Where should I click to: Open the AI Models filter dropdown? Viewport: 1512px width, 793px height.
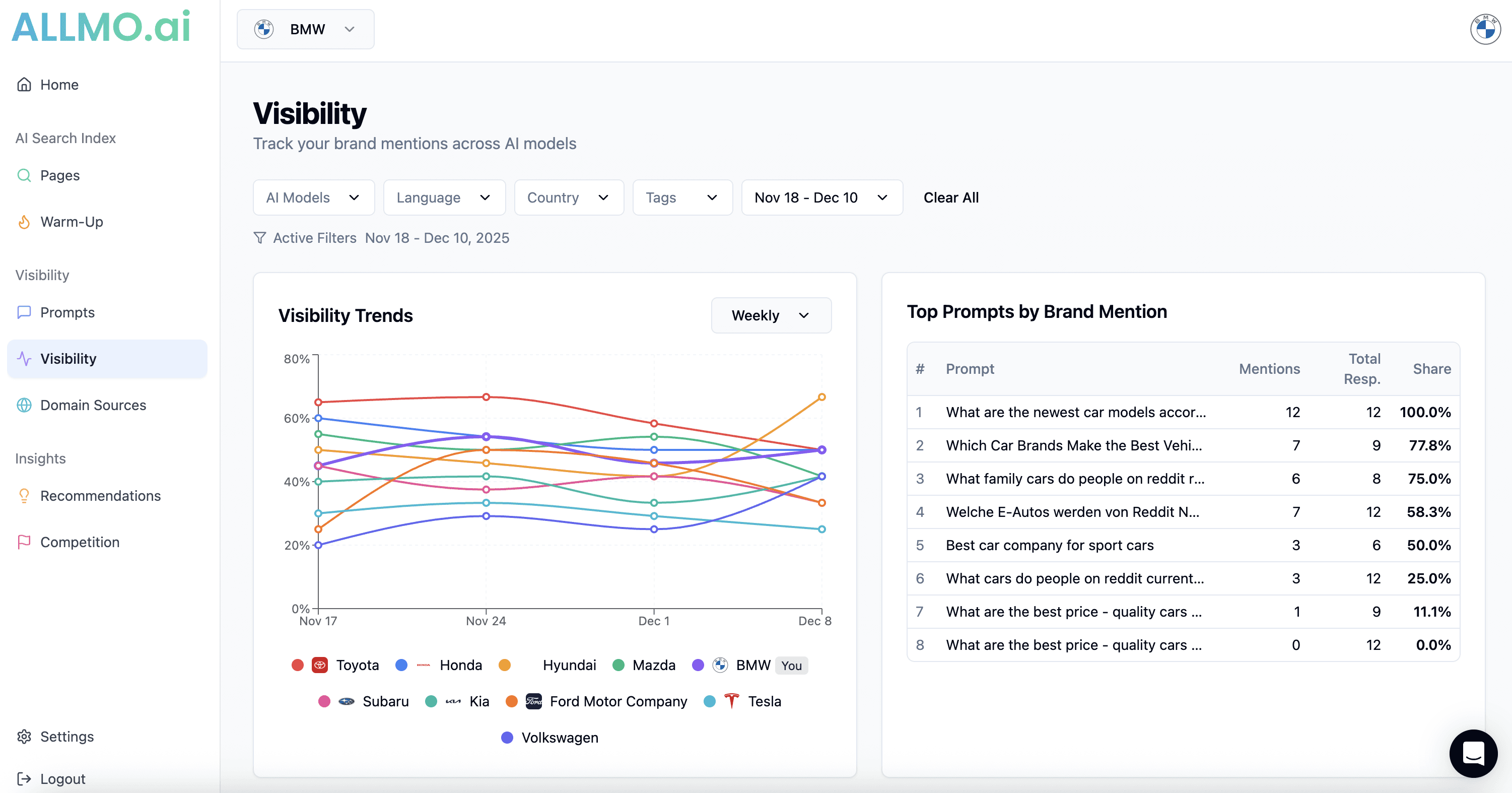point(313,198)
